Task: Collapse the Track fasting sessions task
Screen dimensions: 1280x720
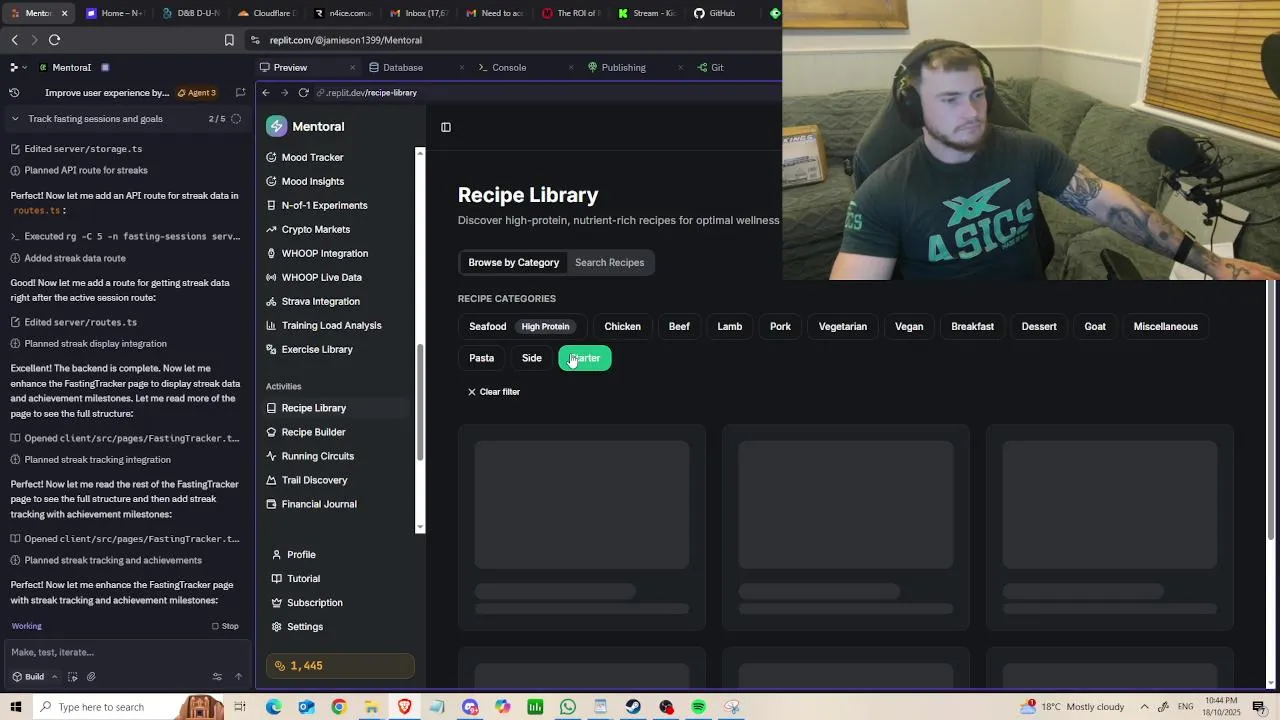Action: [15, 119]
